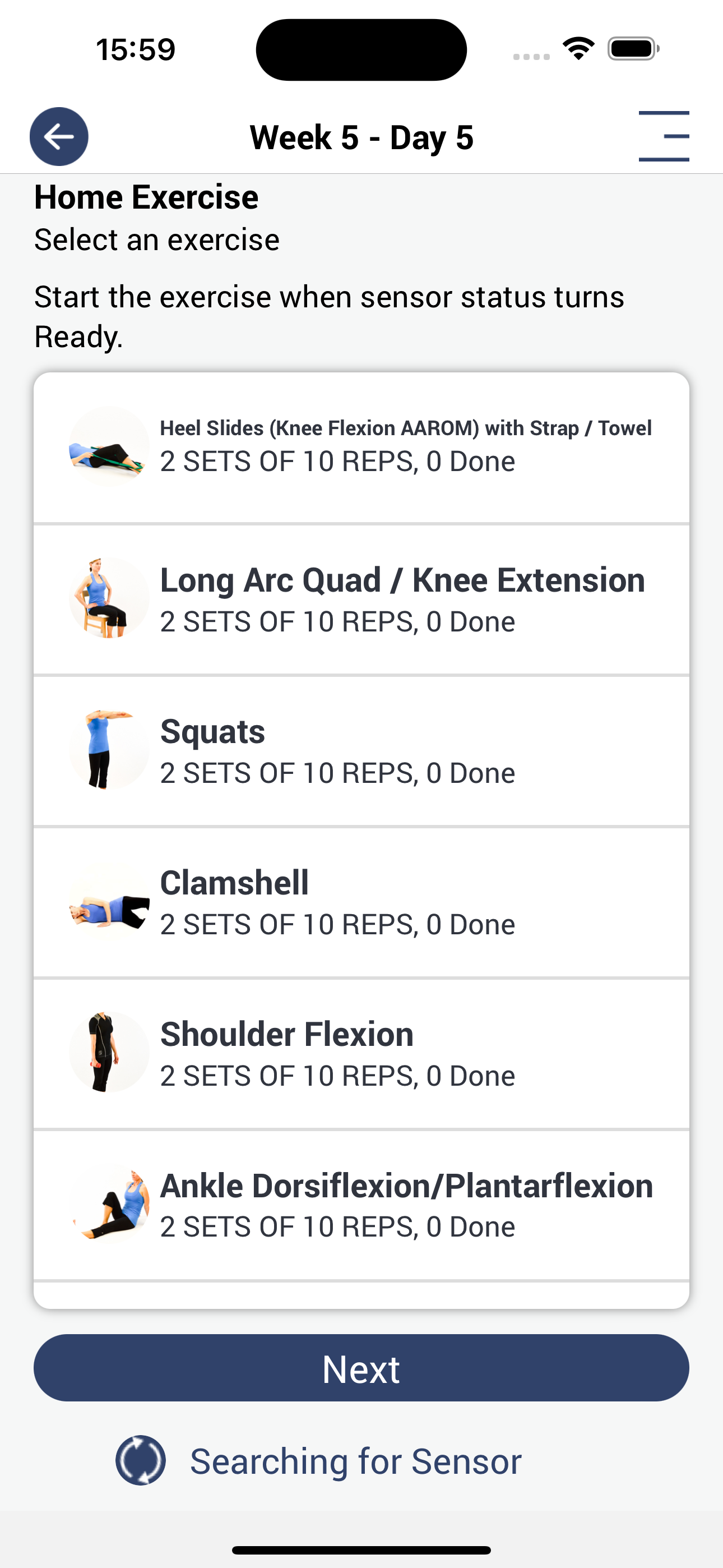Tap the Squats exercise thumbnail image
Viewport: 723px width, 1568px height.
click(109, 749)
